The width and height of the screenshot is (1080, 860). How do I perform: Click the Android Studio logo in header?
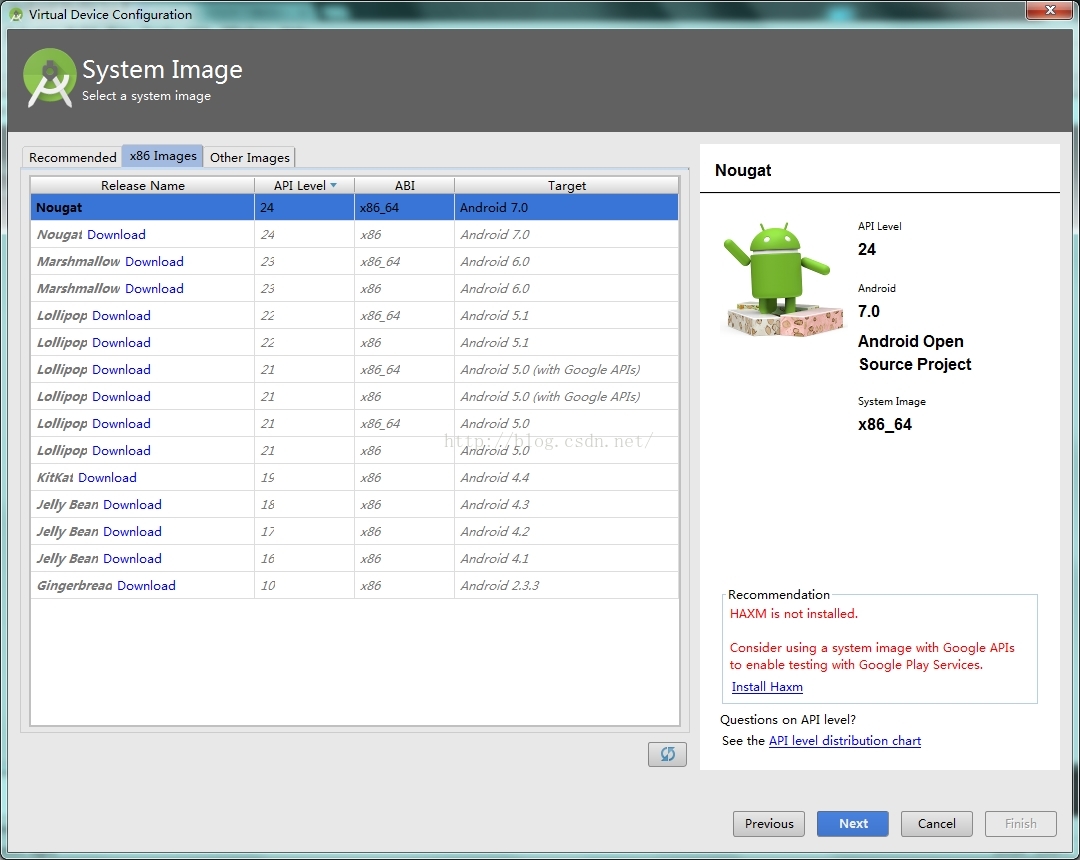point(49,79)
